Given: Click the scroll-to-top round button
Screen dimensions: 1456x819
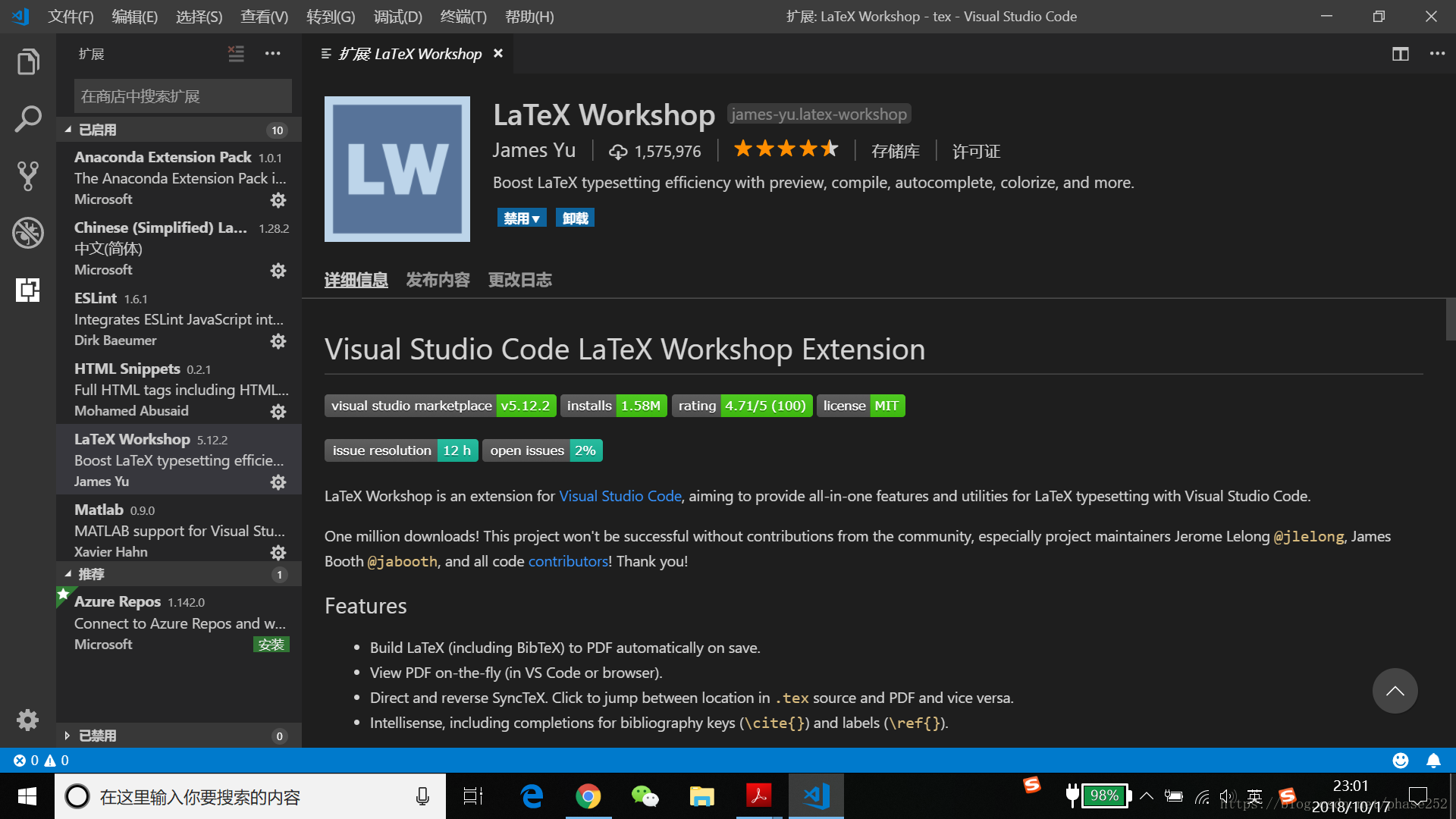Looking at the screenshot, I should tap(1395, 691).
